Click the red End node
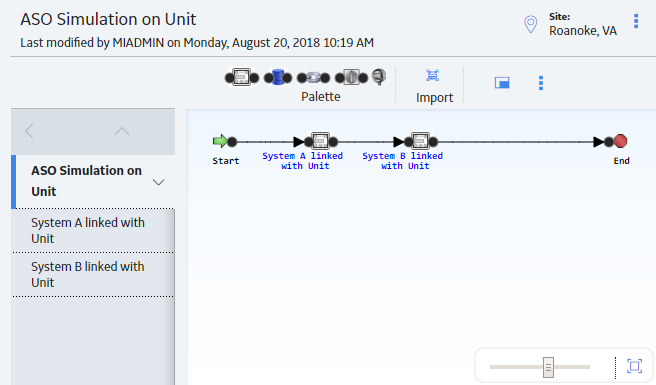Viewport: 656px width, 385px height. tap(620, 141)
